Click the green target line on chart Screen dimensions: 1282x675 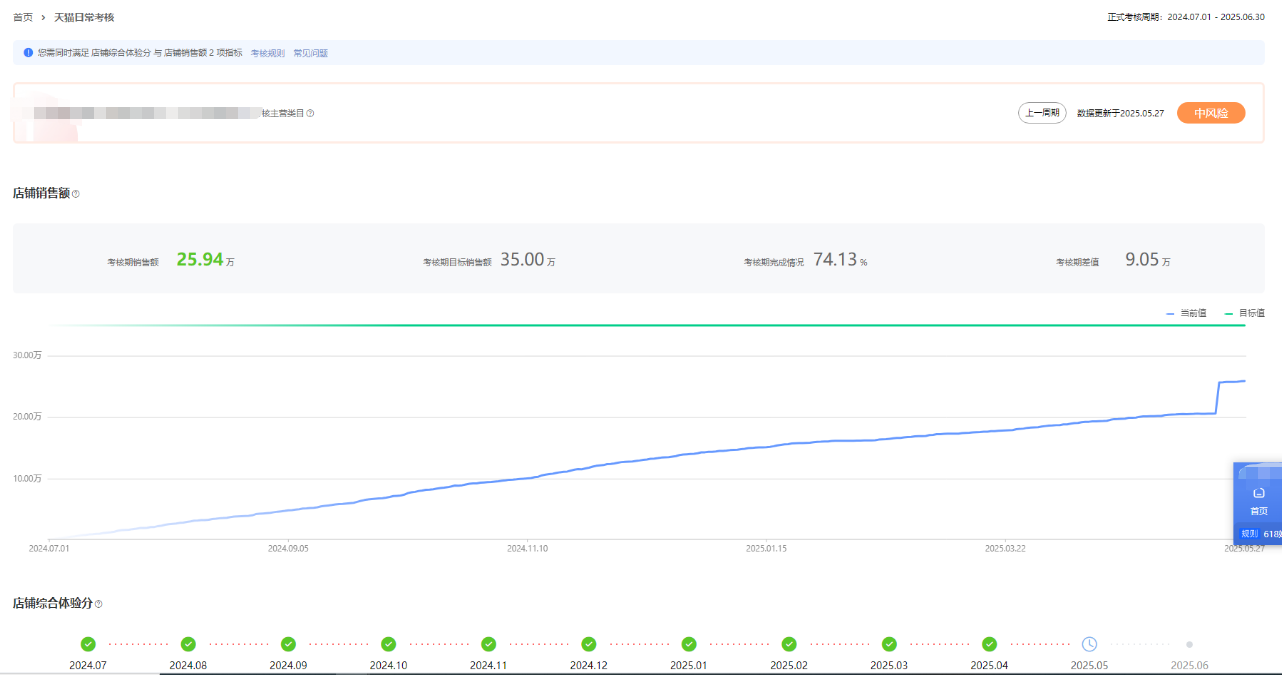(x=640, y=325)
